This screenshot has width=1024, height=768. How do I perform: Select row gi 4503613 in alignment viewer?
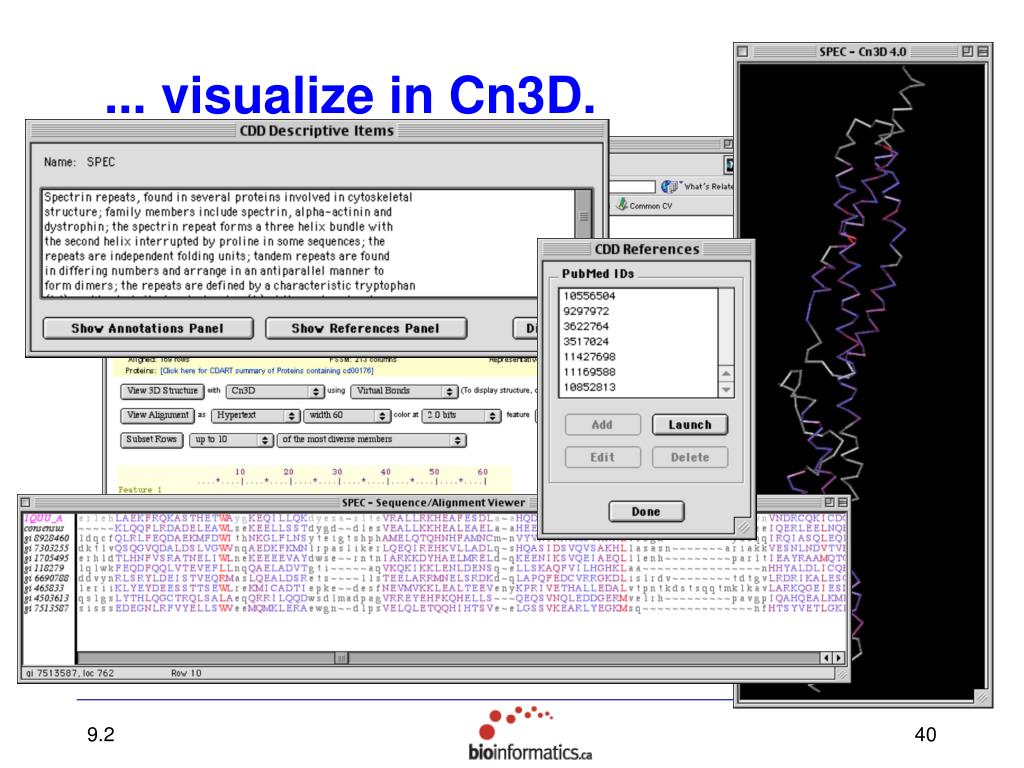tap(46, 598)
